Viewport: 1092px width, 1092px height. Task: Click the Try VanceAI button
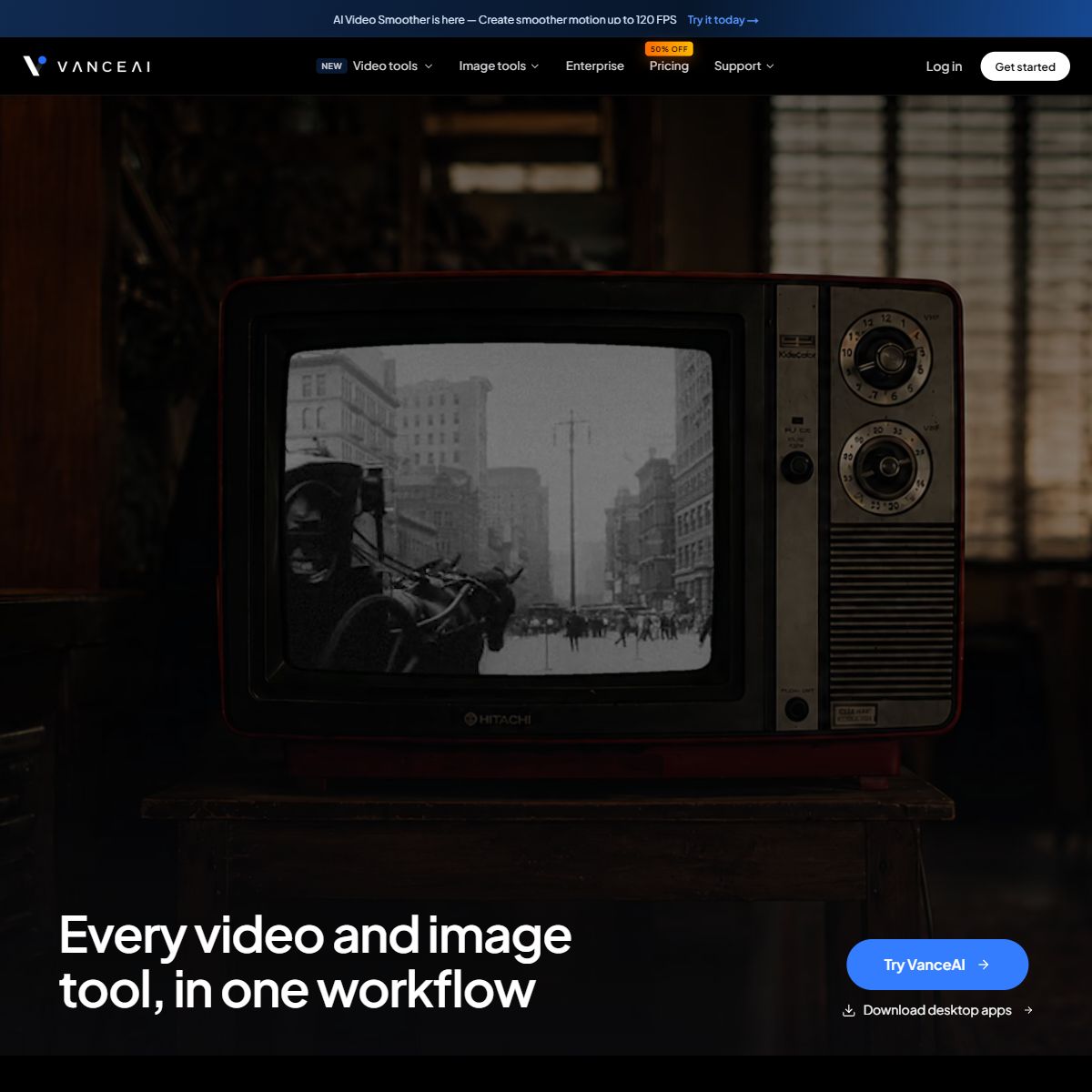[x=937, y=965]
